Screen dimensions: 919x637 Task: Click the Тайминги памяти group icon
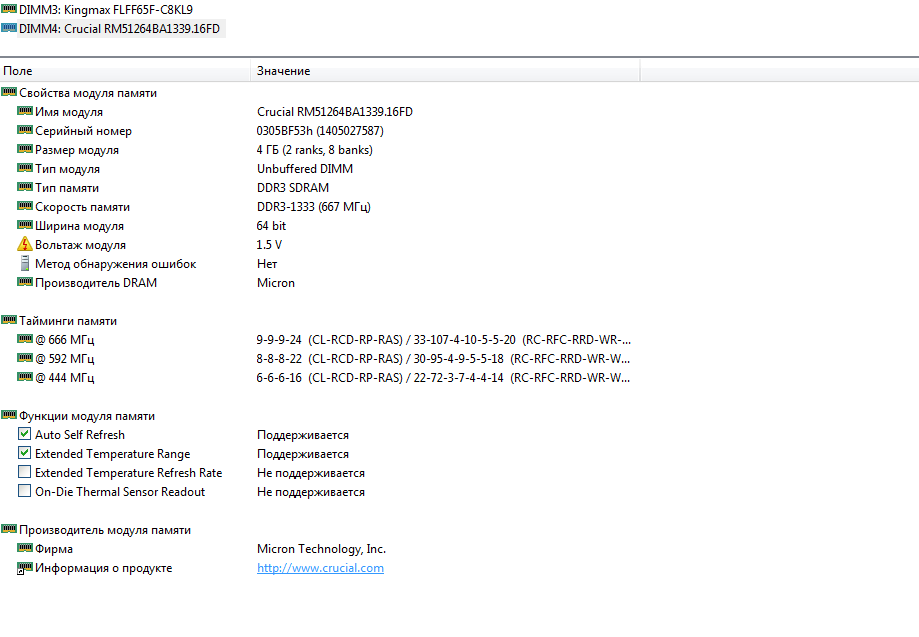click(x=9, y=320)
